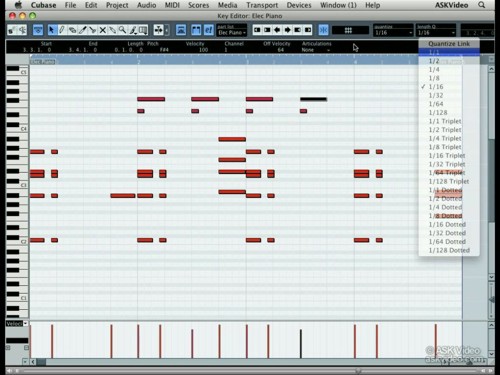Select 1/128 Dotted menu entry

[x=449, y=250]
